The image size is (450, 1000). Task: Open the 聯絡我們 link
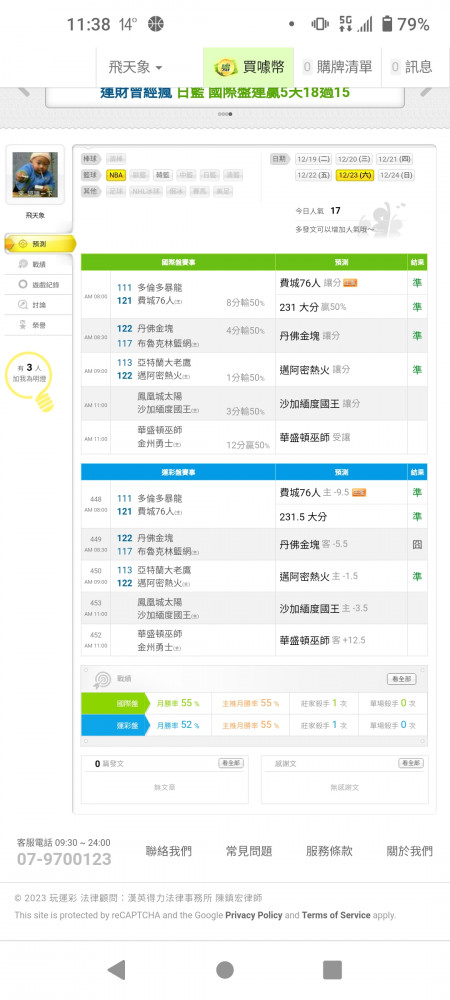[x=168, y=851]
